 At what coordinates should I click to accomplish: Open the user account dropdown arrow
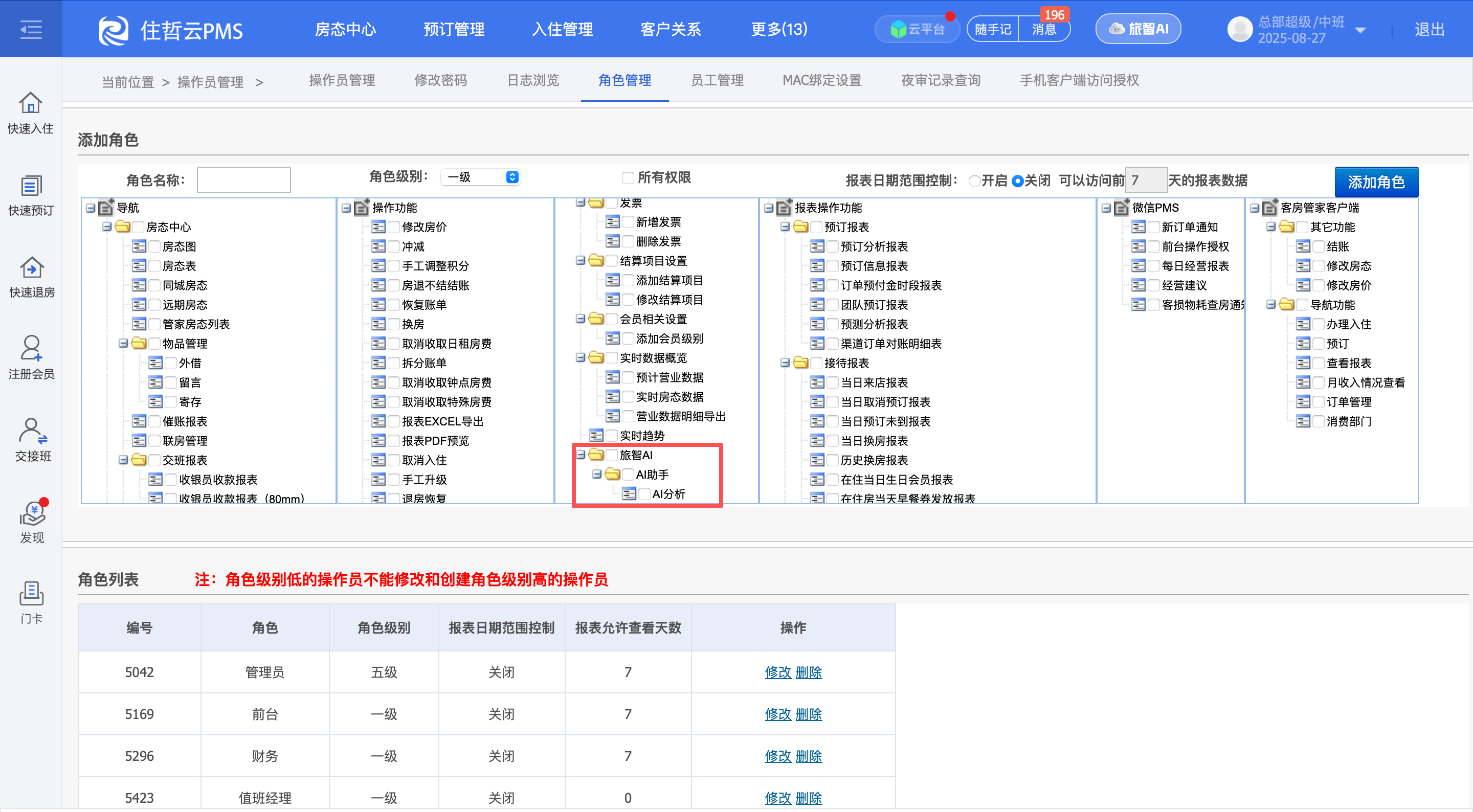(1361, 30)
